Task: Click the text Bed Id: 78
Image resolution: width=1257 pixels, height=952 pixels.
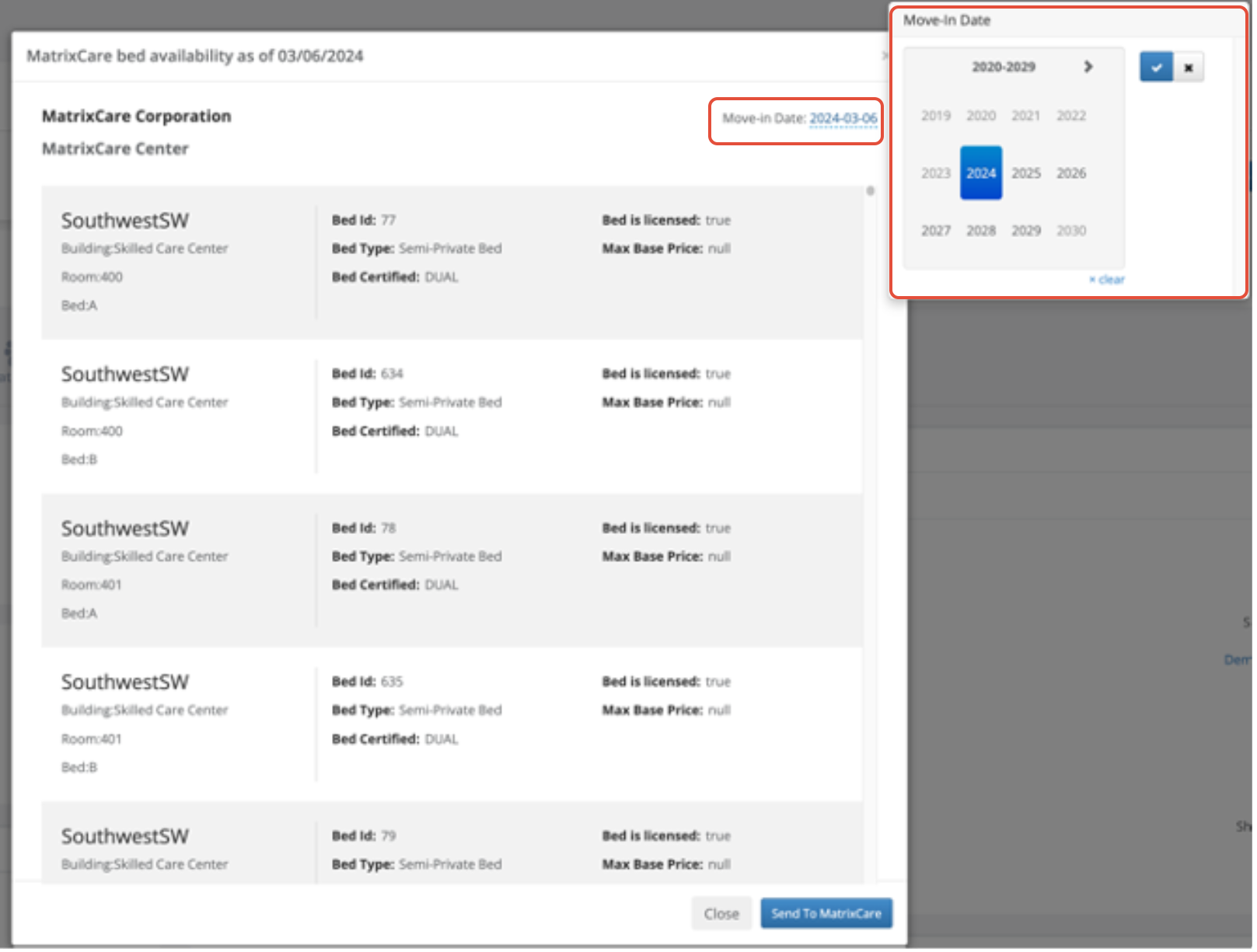Action: pyautogui.click(x=365, y=529)
